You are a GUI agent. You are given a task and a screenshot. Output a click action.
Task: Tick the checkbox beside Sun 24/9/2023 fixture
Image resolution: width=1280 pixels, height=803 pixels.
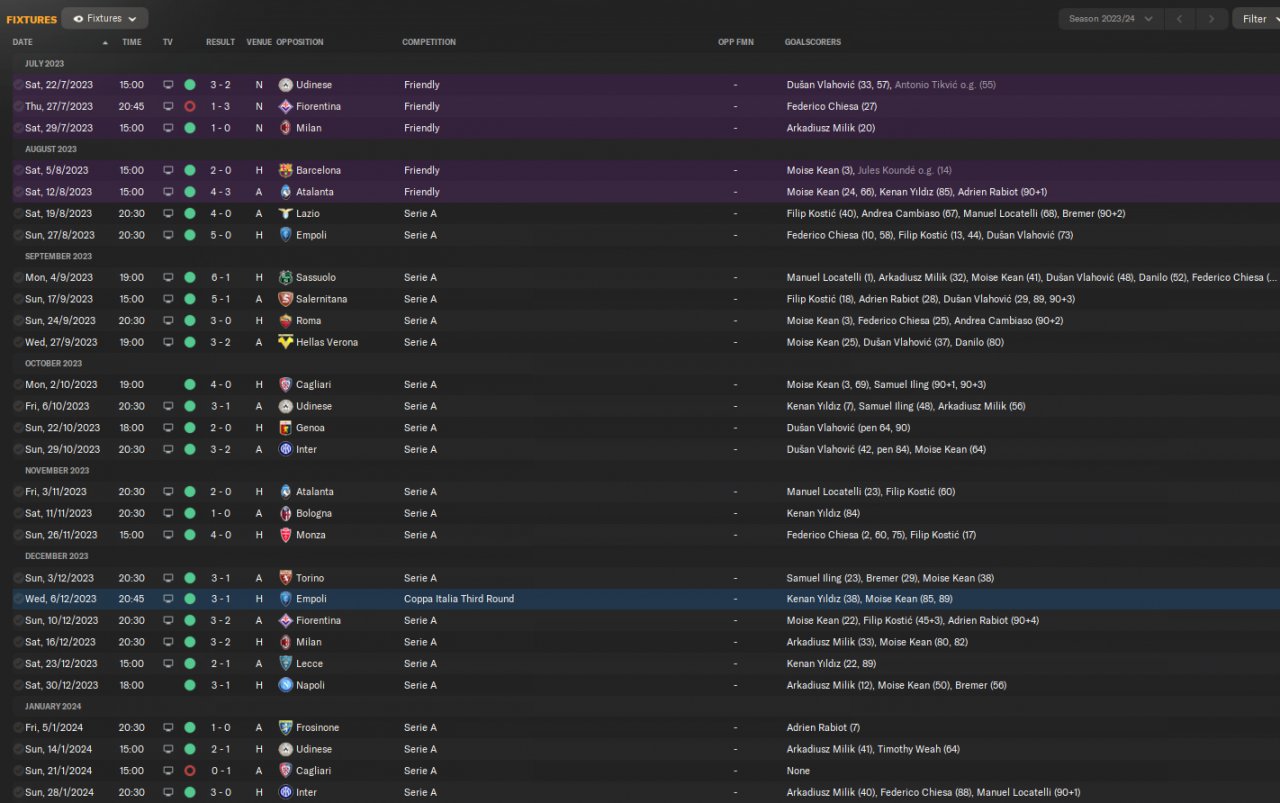point(18,321)
